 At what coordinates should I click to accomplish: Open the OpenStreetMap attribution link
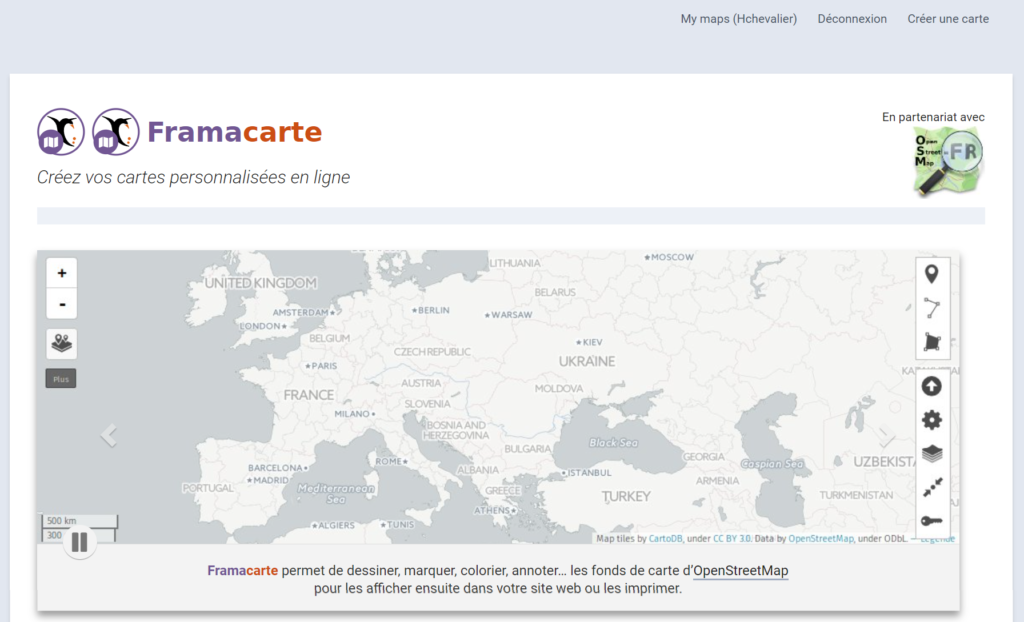821,539
